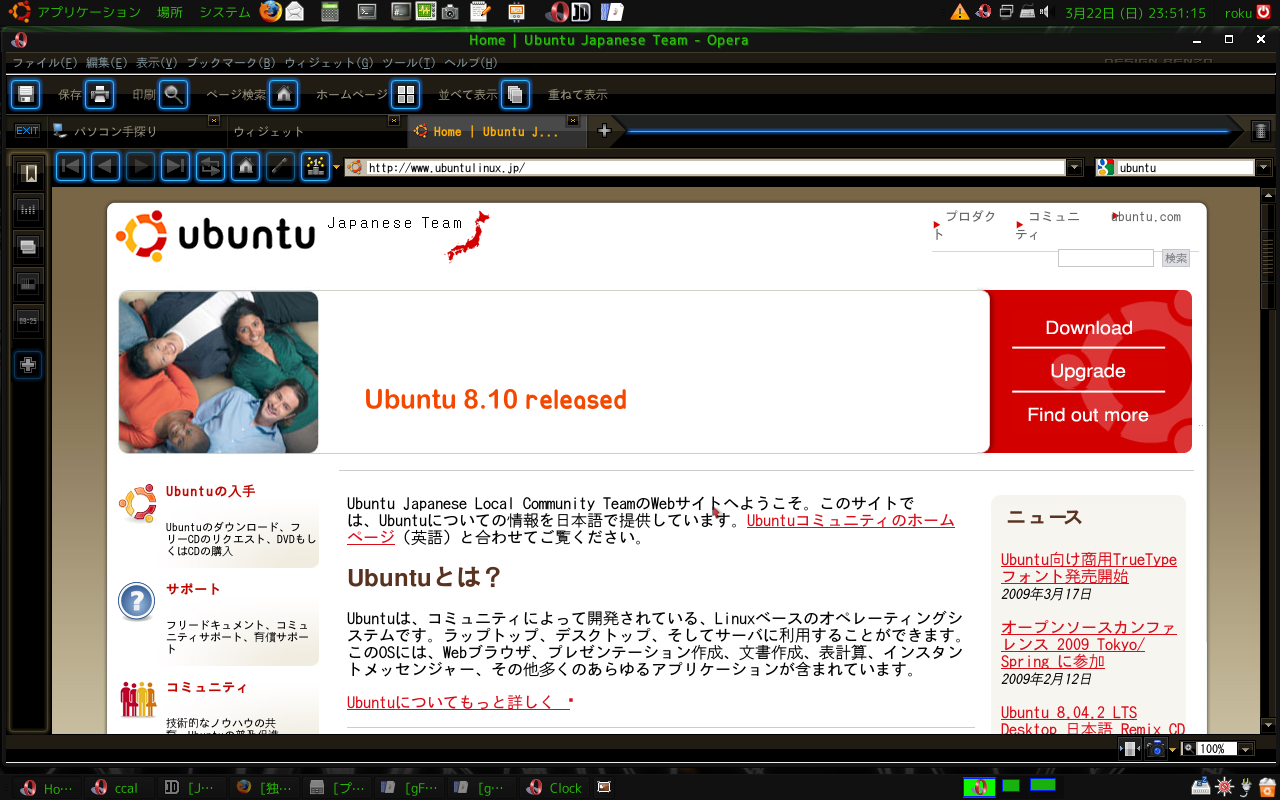
Task: Add a panel with the plus icon
Action: click(x=28, y=365)
